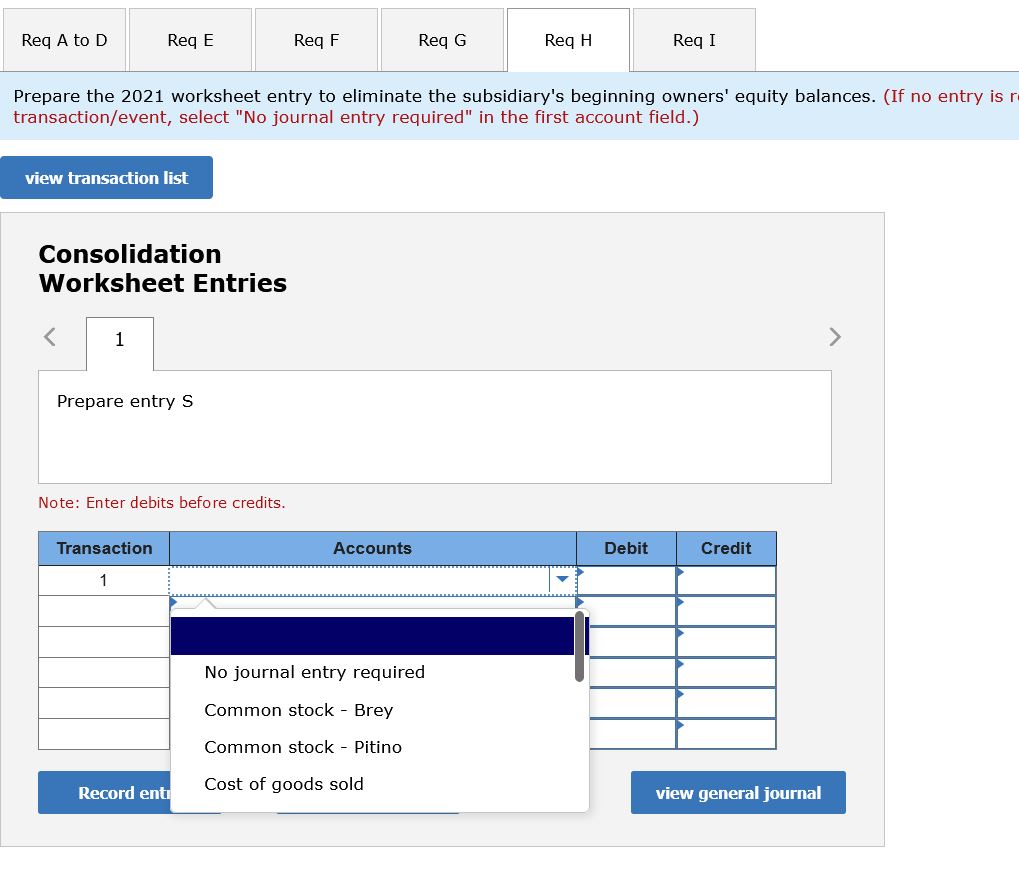Choose Common stock - Pitino from the list
Image resolution: width=1019 pixels, height=874 pixels.
[303, 747]
